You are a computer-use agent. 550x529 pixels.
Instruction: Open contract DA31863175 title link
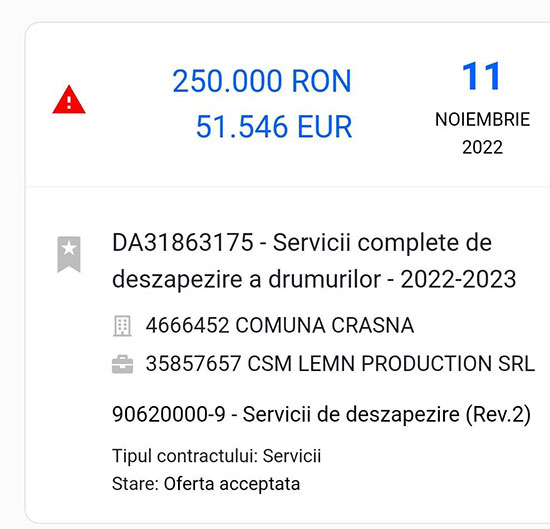(302, 242)
